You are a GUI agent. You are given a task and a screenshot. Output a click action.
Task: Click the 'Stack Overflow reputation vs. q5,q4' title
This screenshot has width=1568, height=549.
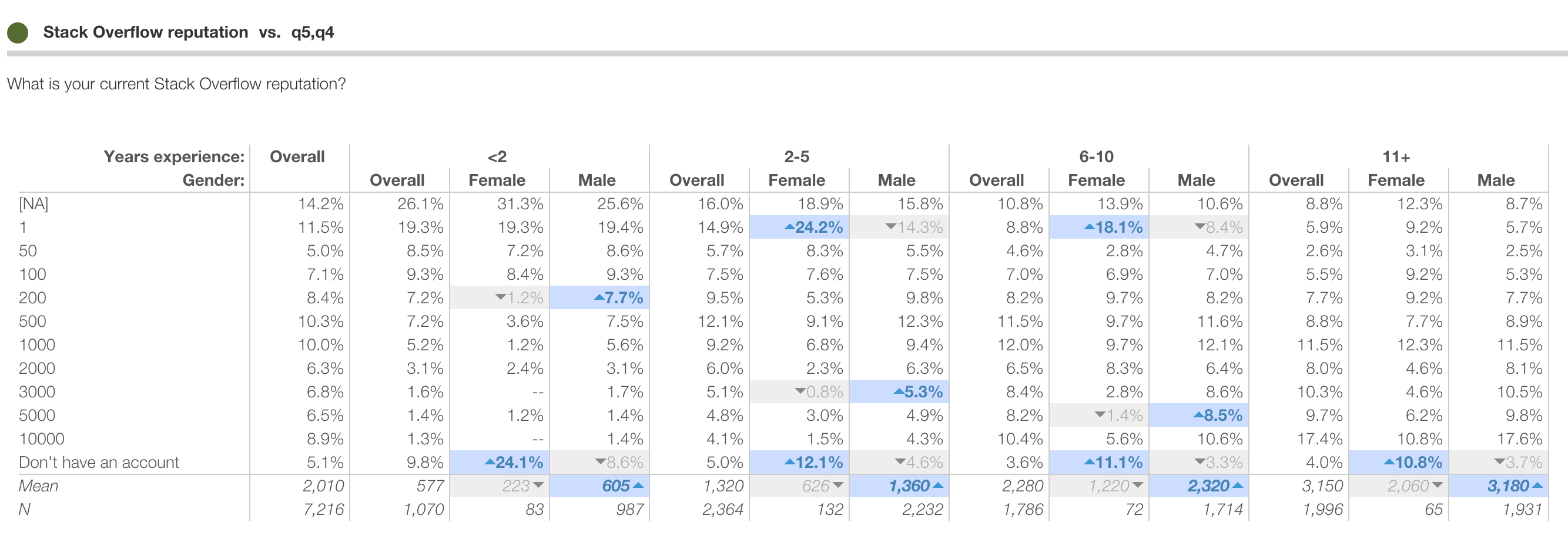(x=188, y=32)
